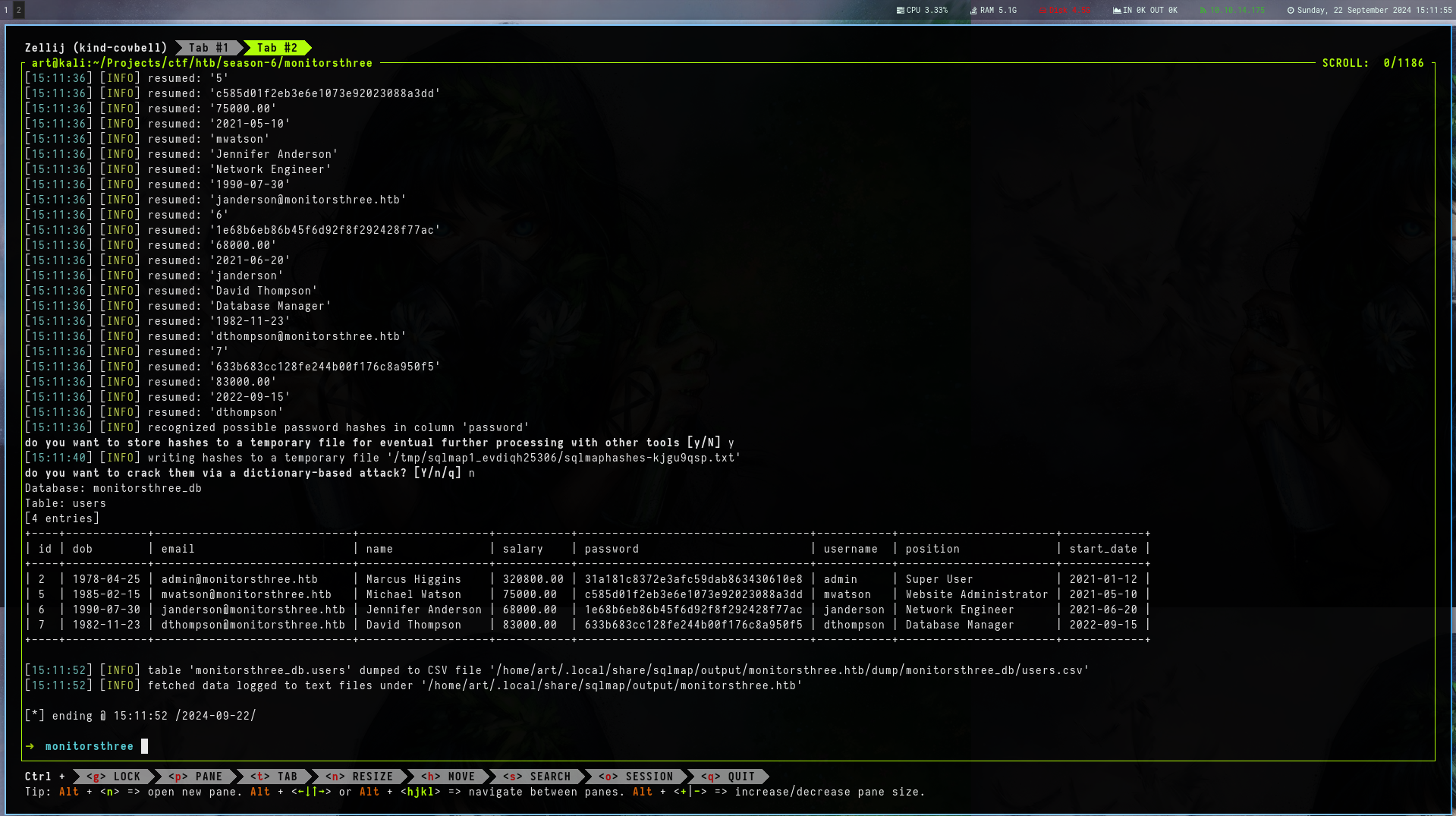
Task: Switch to workspace 2
Action: click(19, 10)
